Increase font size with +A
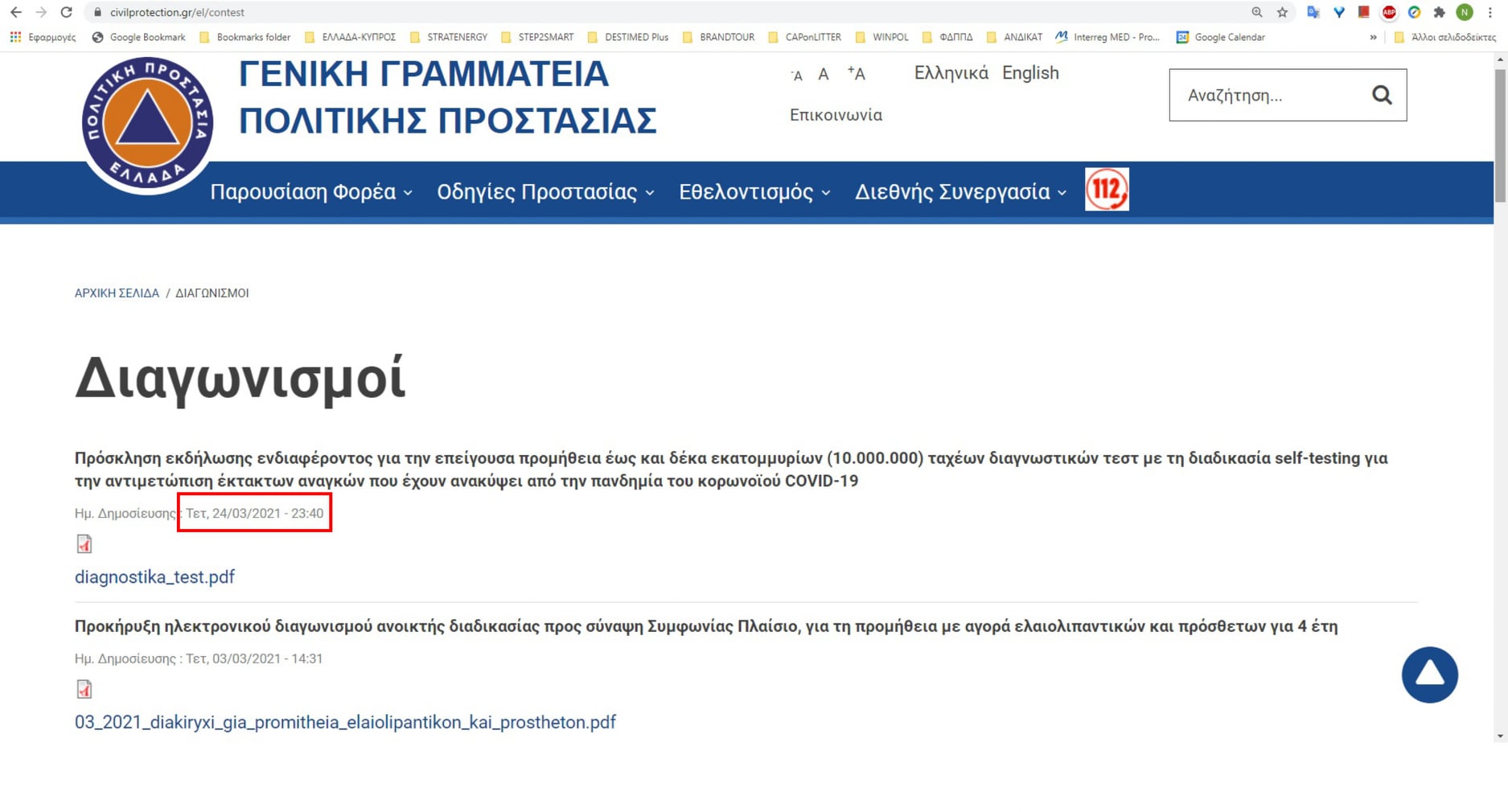Screen dimensions: 1508x812 [857, 74]
